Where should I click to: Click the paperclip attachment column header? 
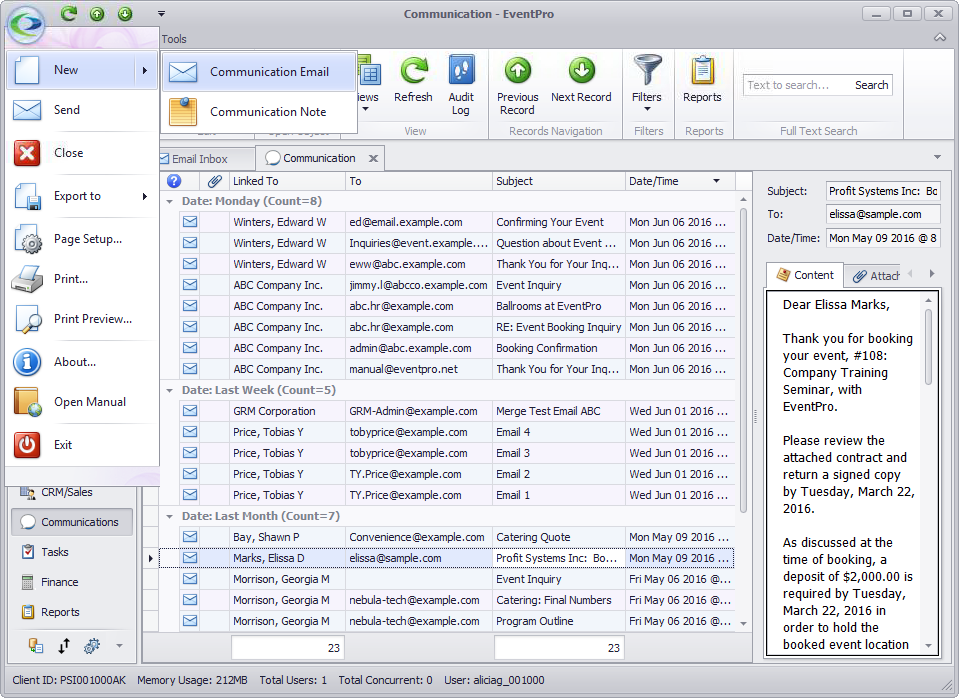pyautogui.click(x=214, y=181)
